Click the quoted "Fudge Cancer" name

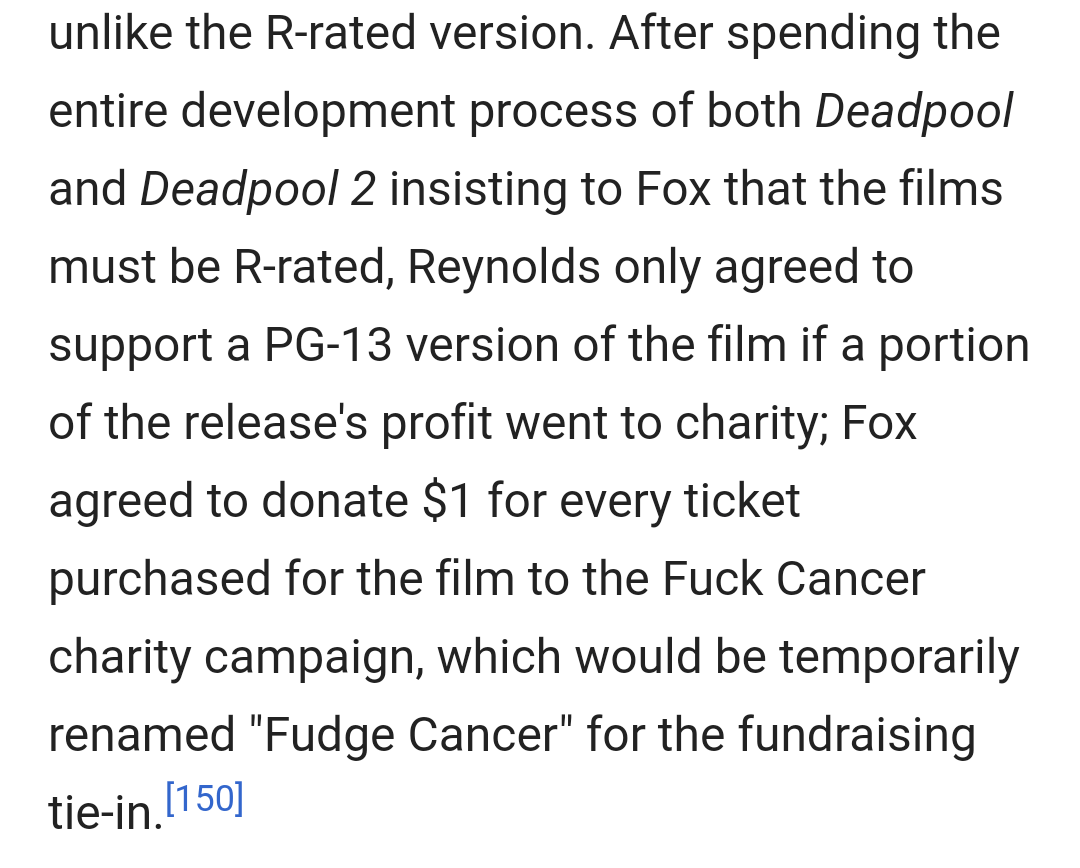406,736
